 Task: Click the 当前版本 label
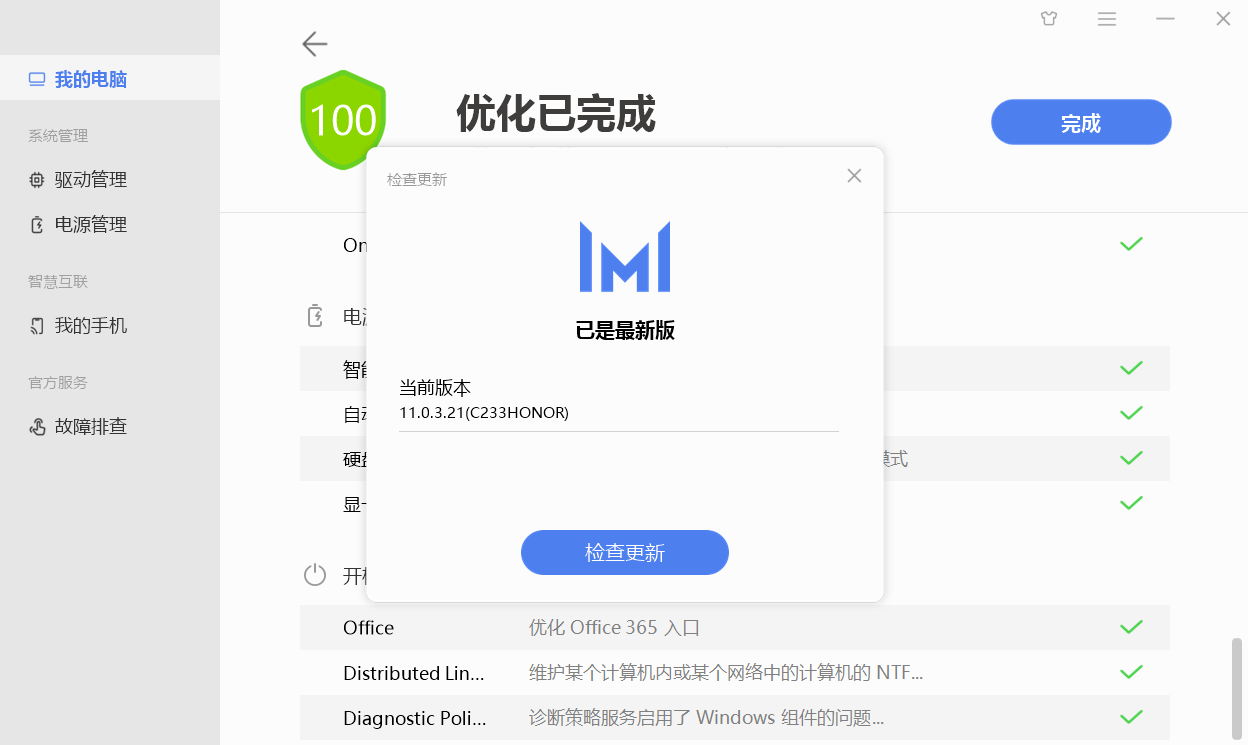click(x=435, y=388)
